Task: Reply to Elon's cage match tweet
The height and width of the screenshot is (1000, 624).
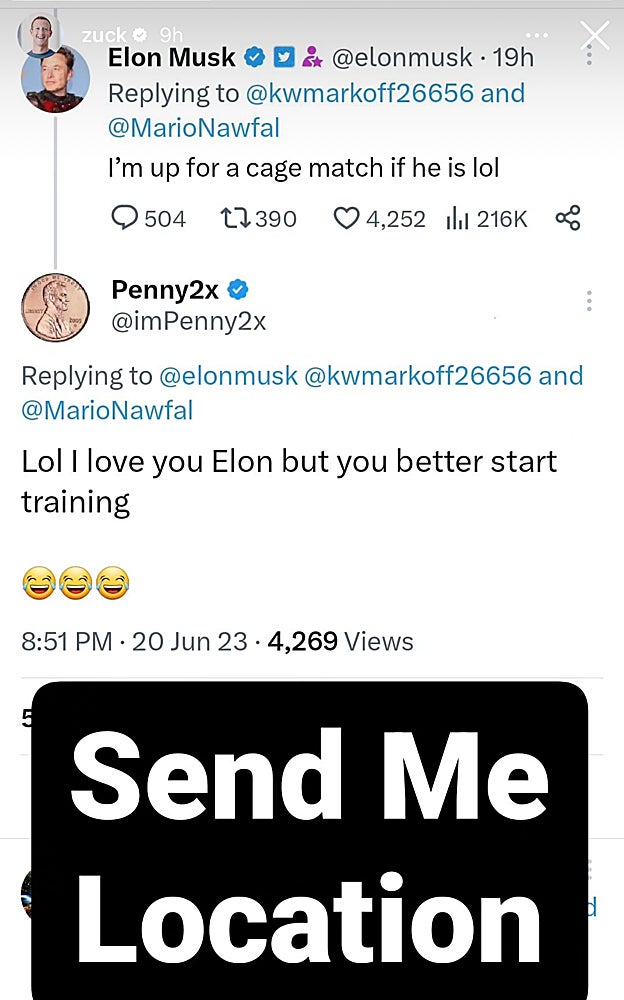Action: click(127, 218)
